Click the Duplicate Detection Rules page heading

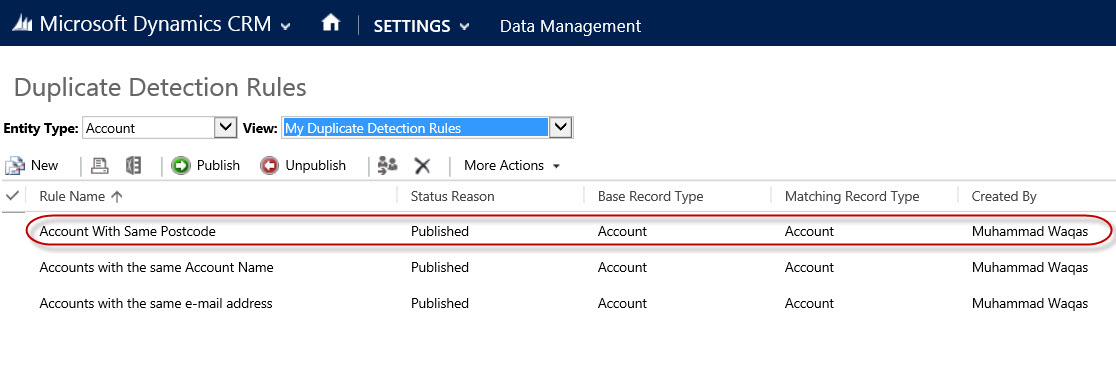(x=160, y=88)
